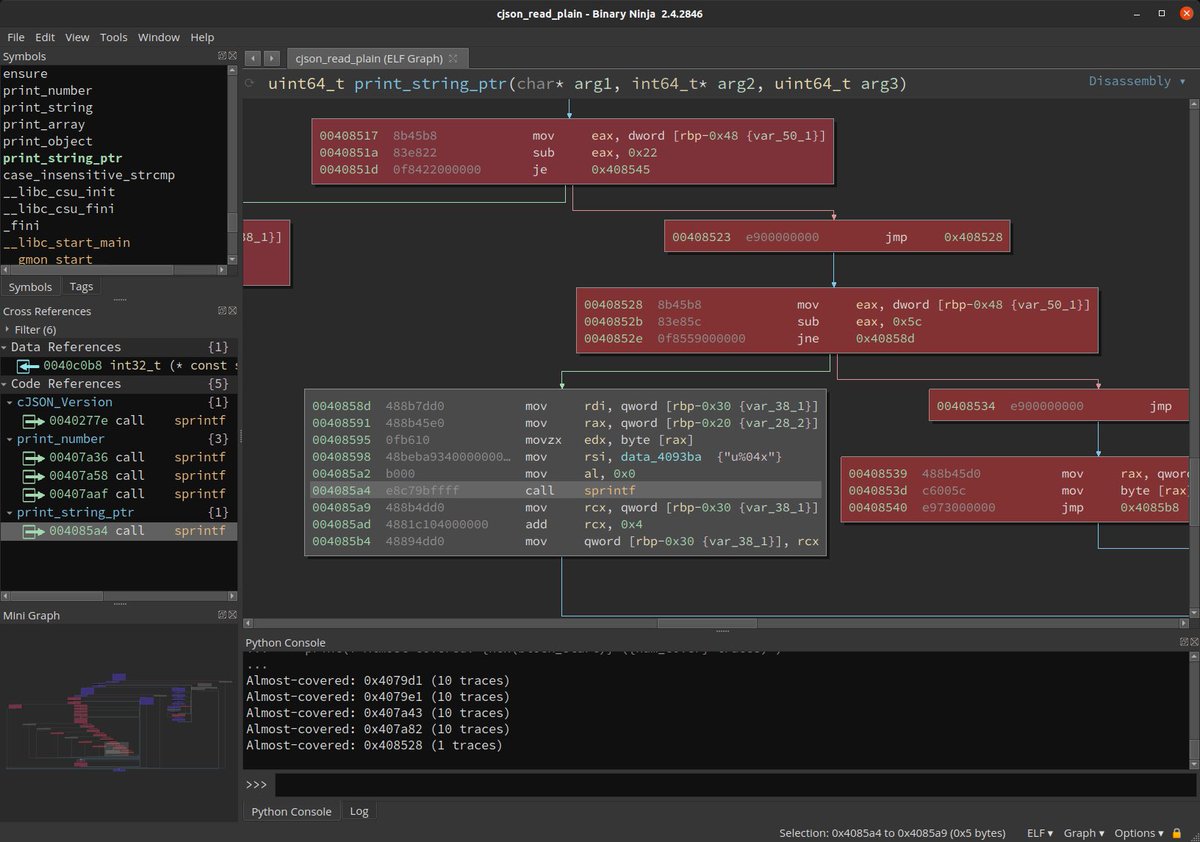Float the Mini Graph panel
The height and width of the screenshot is (842, 1200).
222,615
